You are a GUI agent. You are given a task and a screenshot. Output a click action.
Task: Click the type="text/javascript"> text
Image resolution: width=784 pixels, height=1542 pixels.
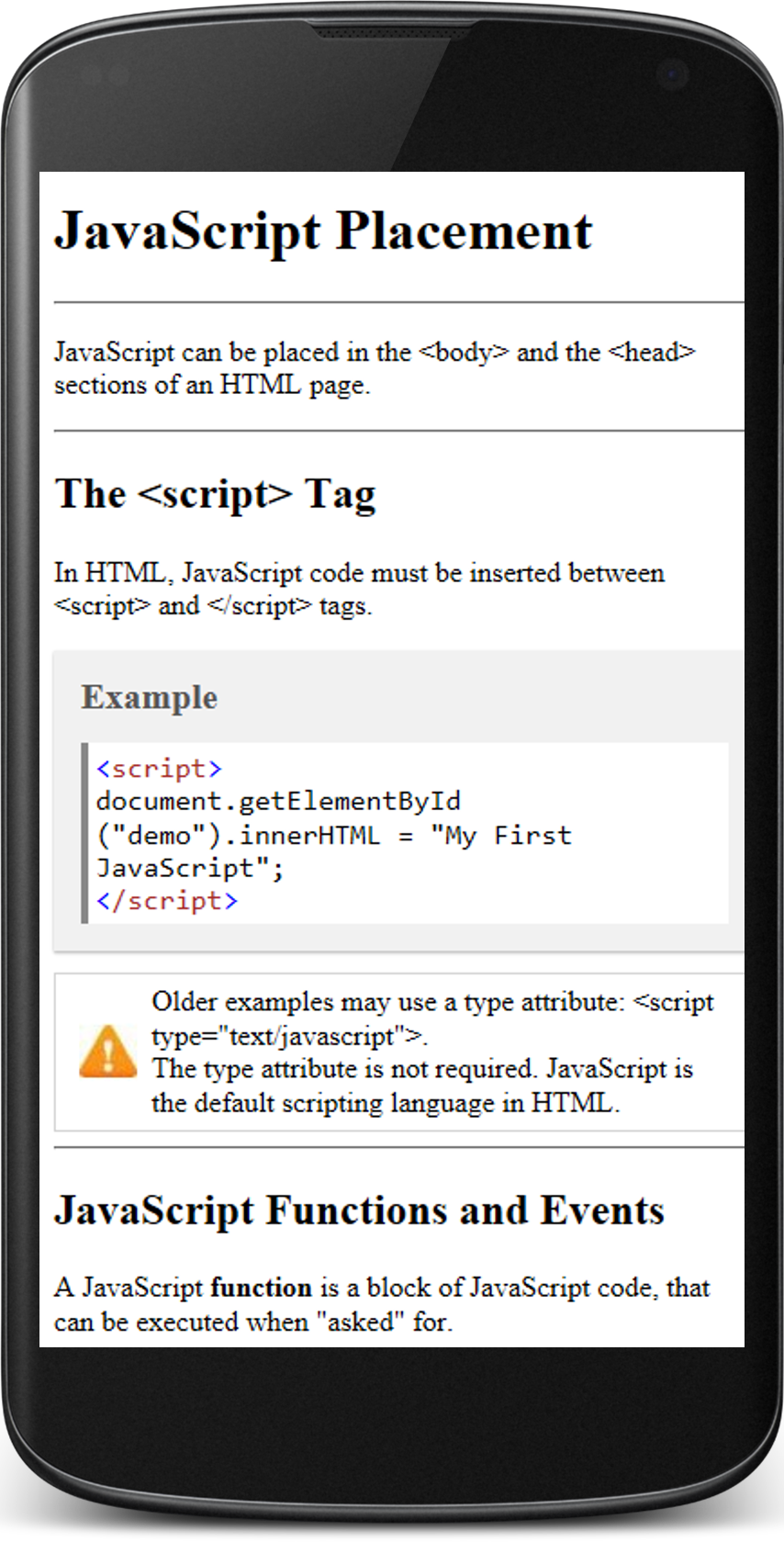tap(289, 1036)
